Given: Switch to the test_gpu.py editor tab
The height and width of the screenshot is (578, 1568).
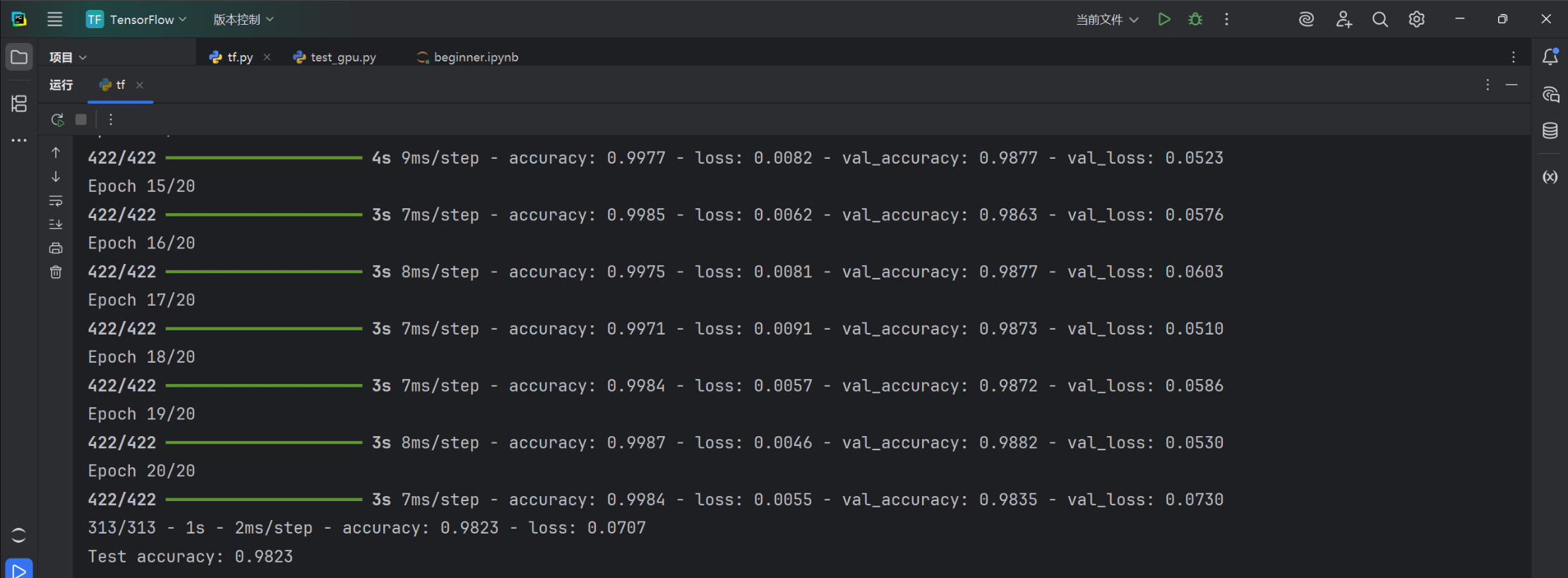Looking at the screenshot, I should (x=335, y=57).
